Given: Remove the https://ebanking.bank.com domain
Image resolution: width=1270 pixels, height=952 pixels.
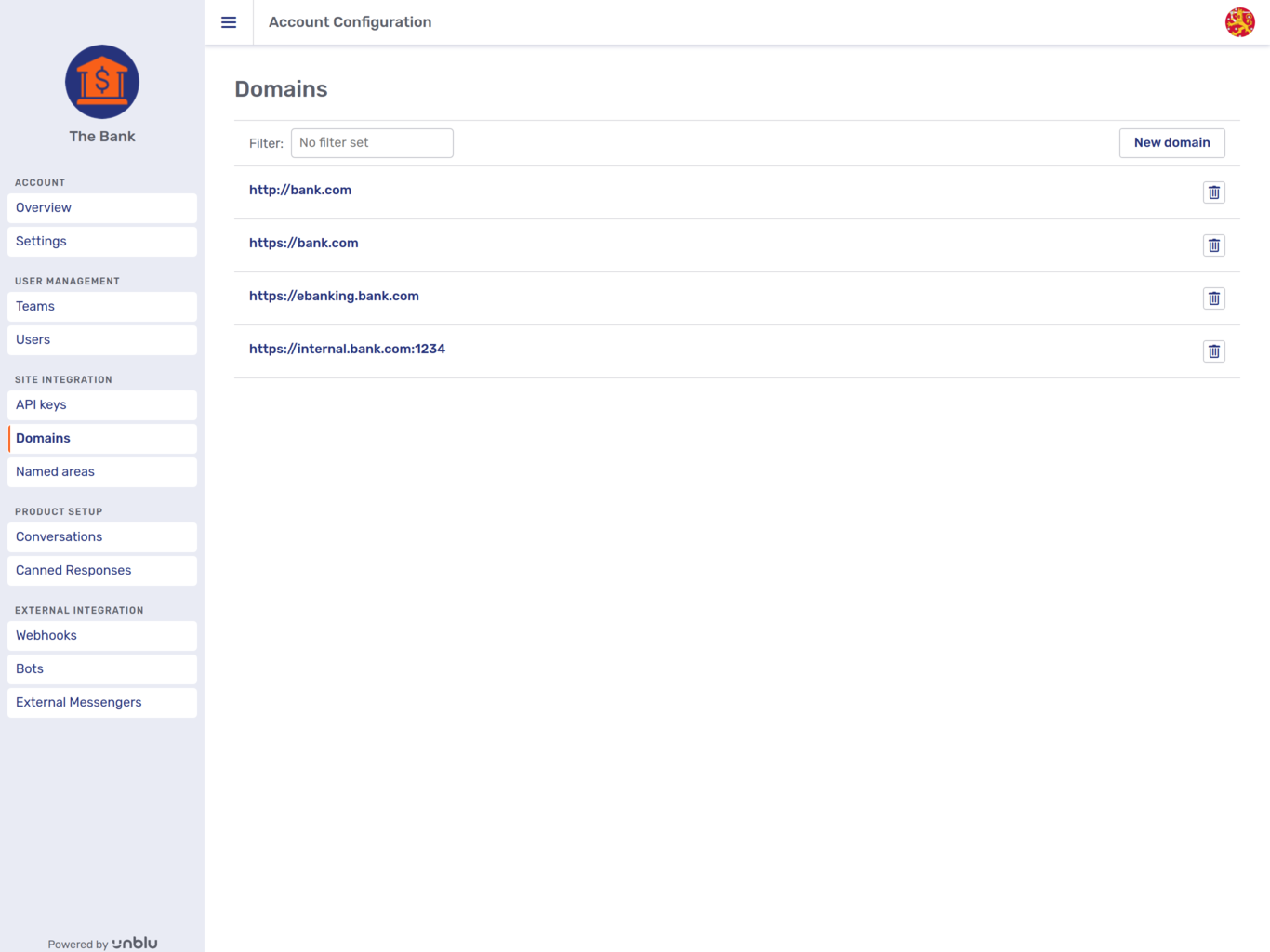Looking at the screenshot, I should pyautogui.click(x=1213, y=298).
